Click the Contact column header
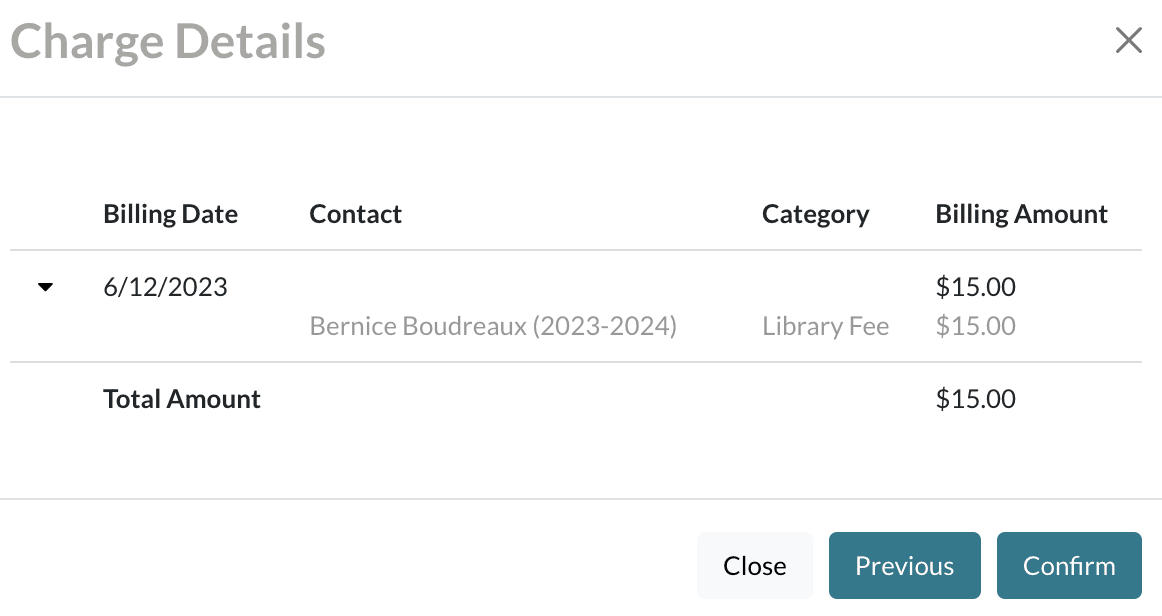 tap(355, 214)
